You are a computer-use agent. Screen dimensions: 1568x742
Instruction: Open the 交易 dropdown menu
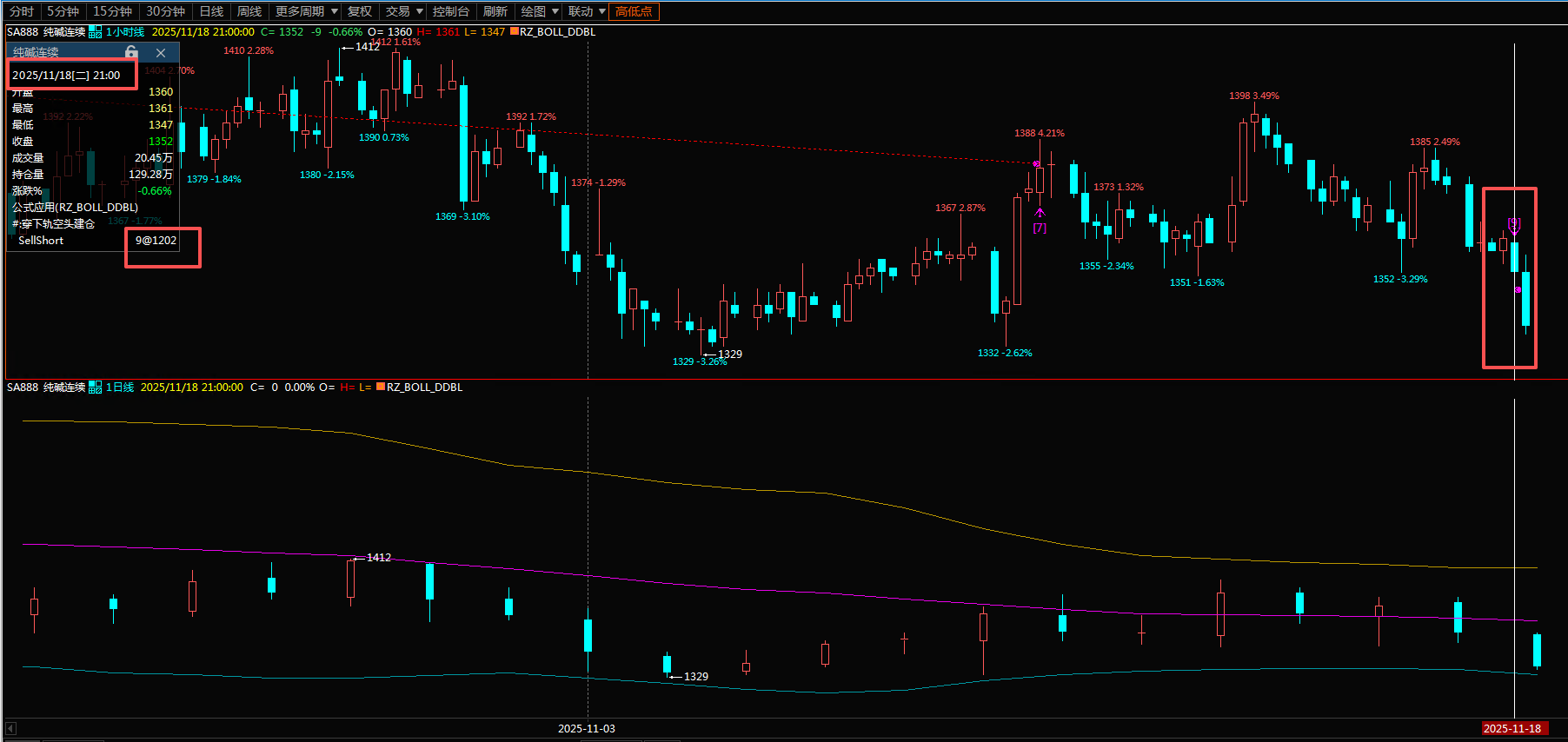tap(404, 11)
